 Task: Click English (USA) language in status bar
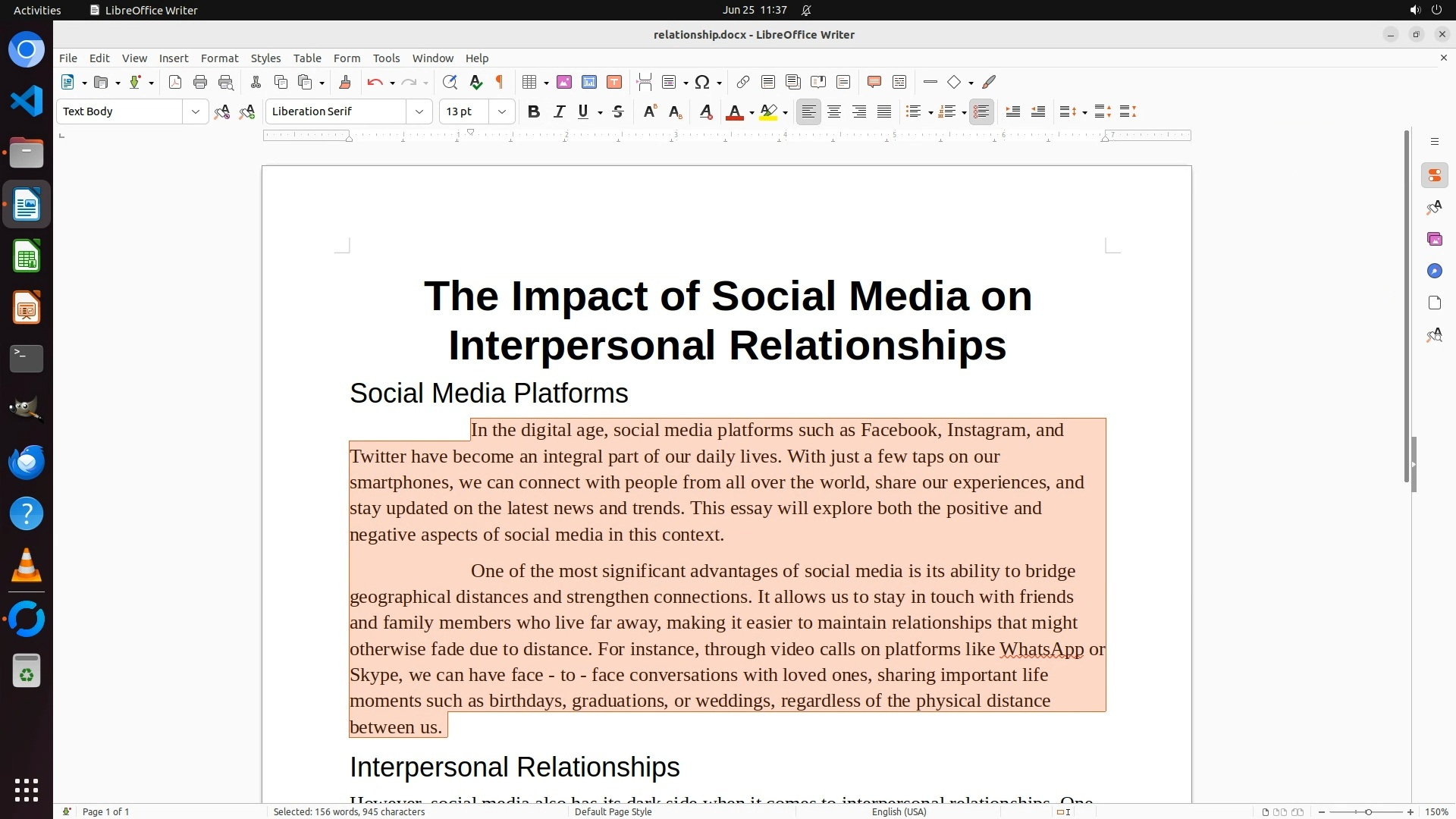click(899, 811)
